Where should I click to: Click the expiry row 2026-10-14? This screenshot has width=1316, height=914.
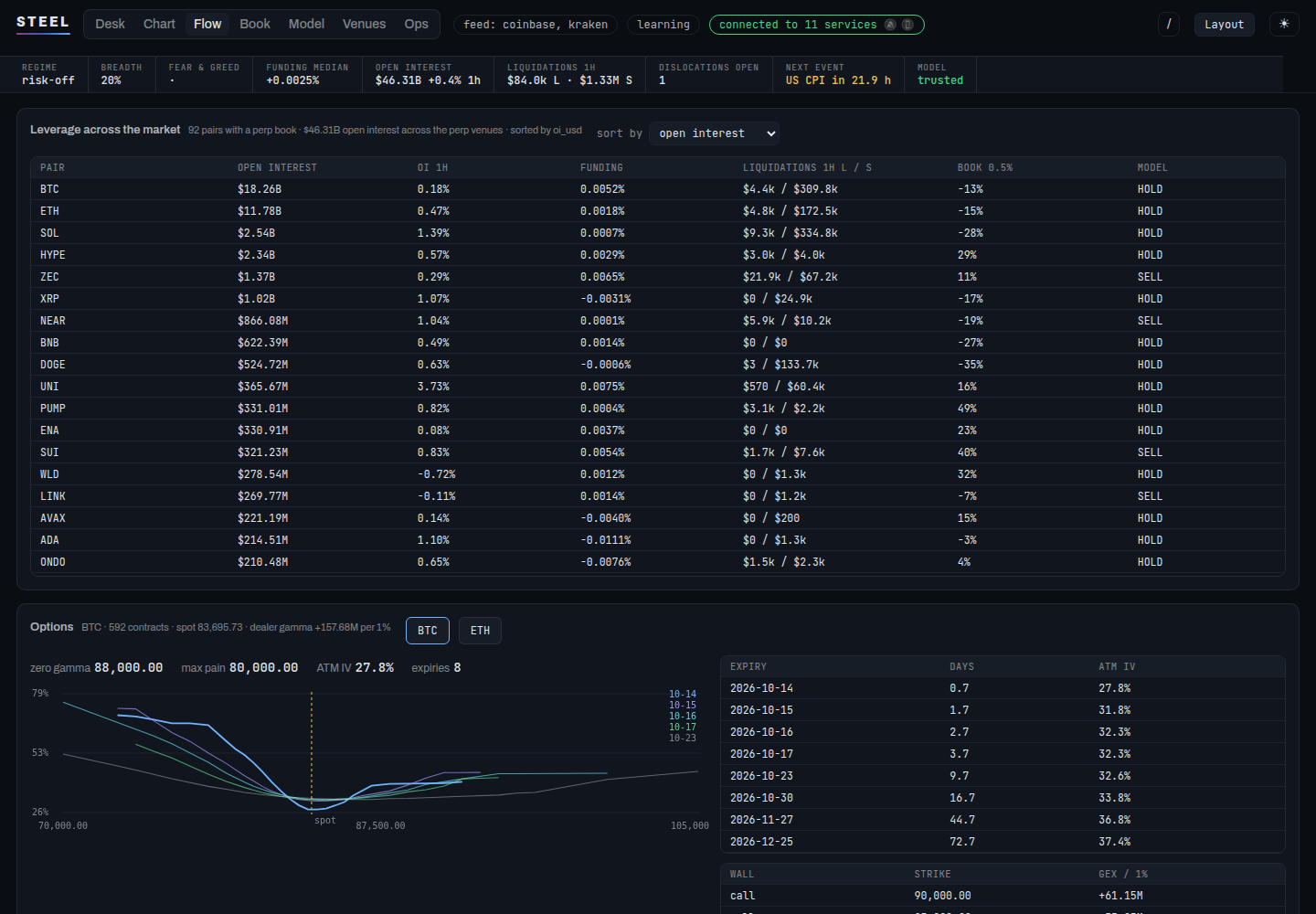tap(1003, 688)
